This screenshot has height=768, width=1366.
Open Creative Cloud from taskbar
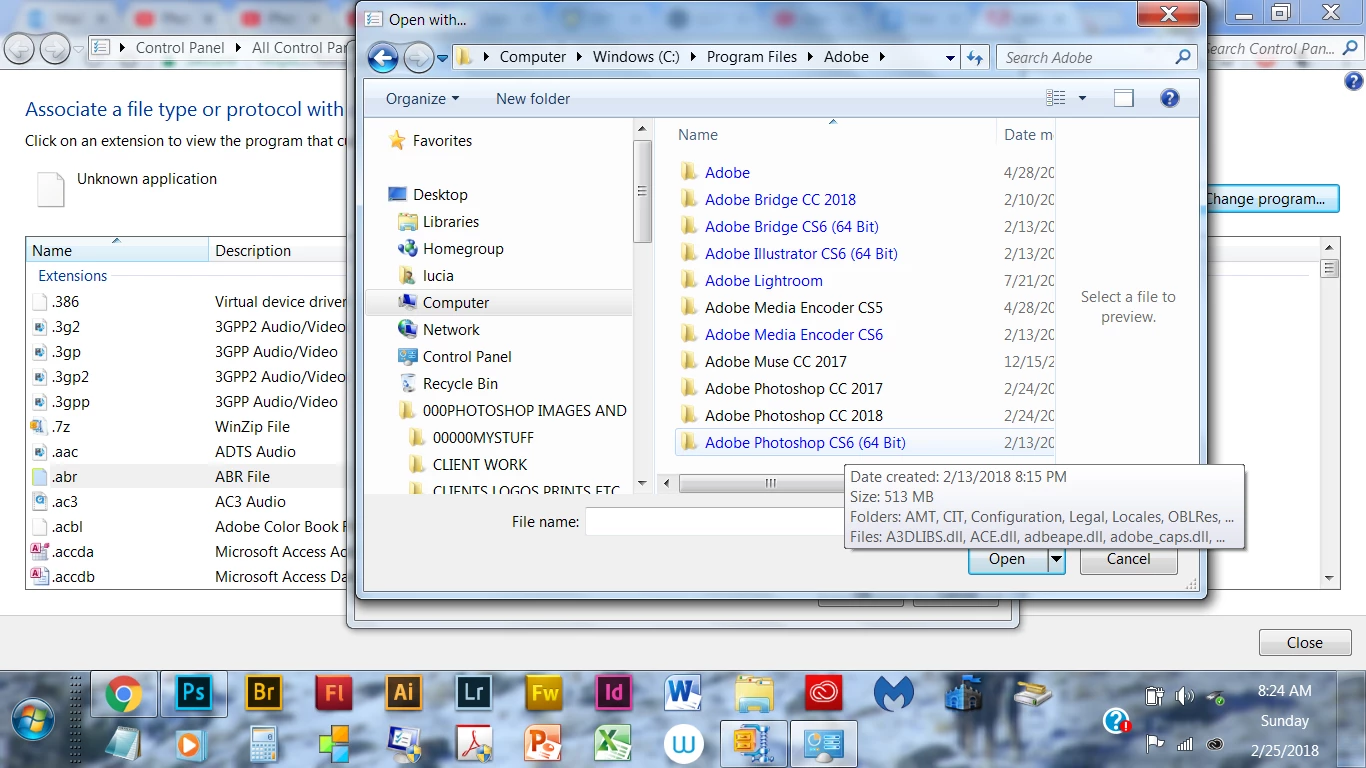coord(824,693)
